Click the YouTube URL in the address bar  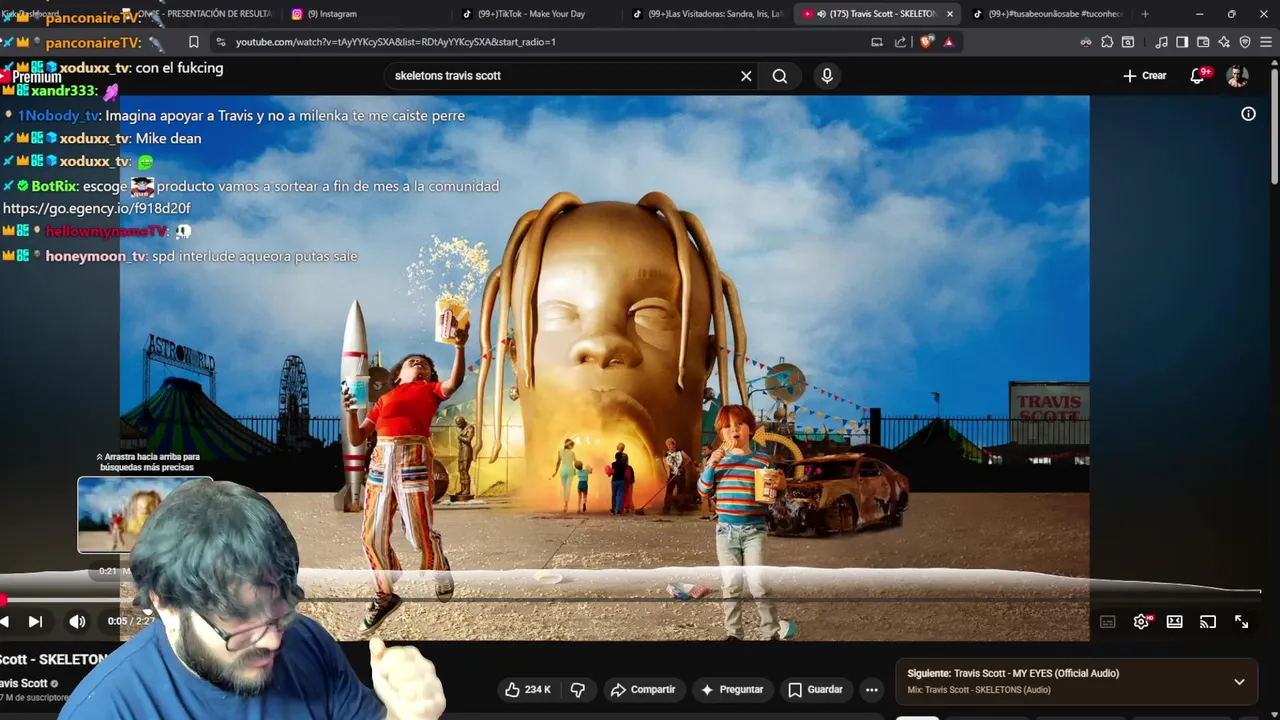click(x=395, y=42)
